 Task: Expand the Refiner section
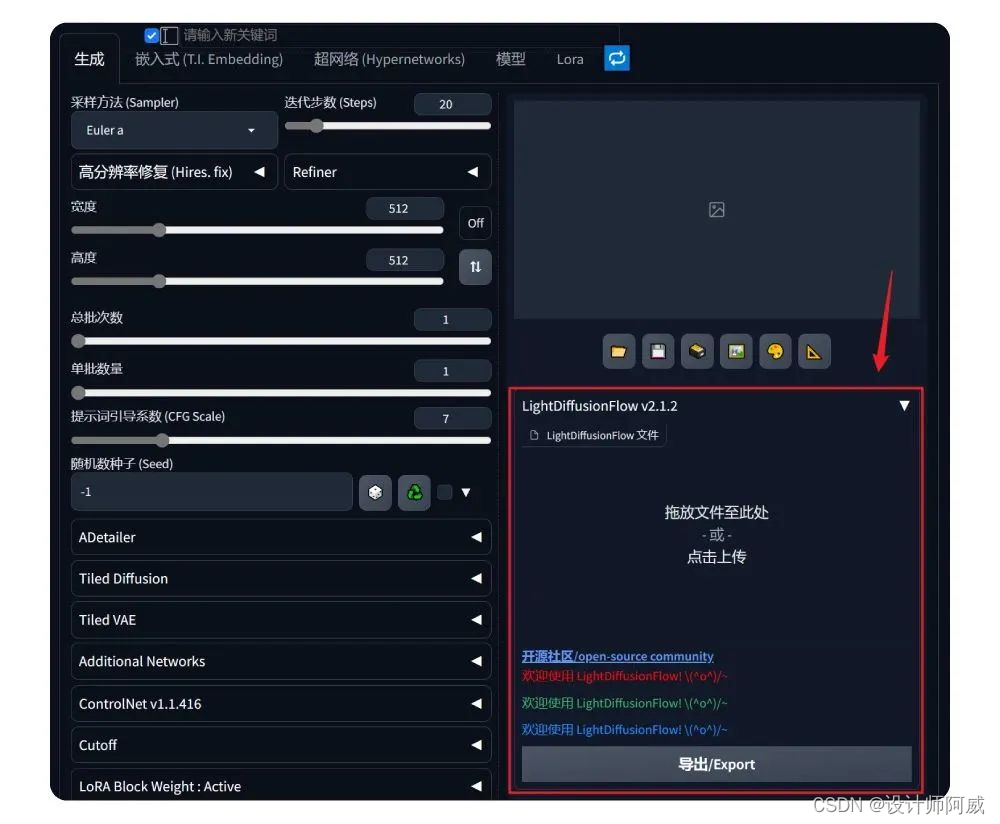tap(388, 172)
